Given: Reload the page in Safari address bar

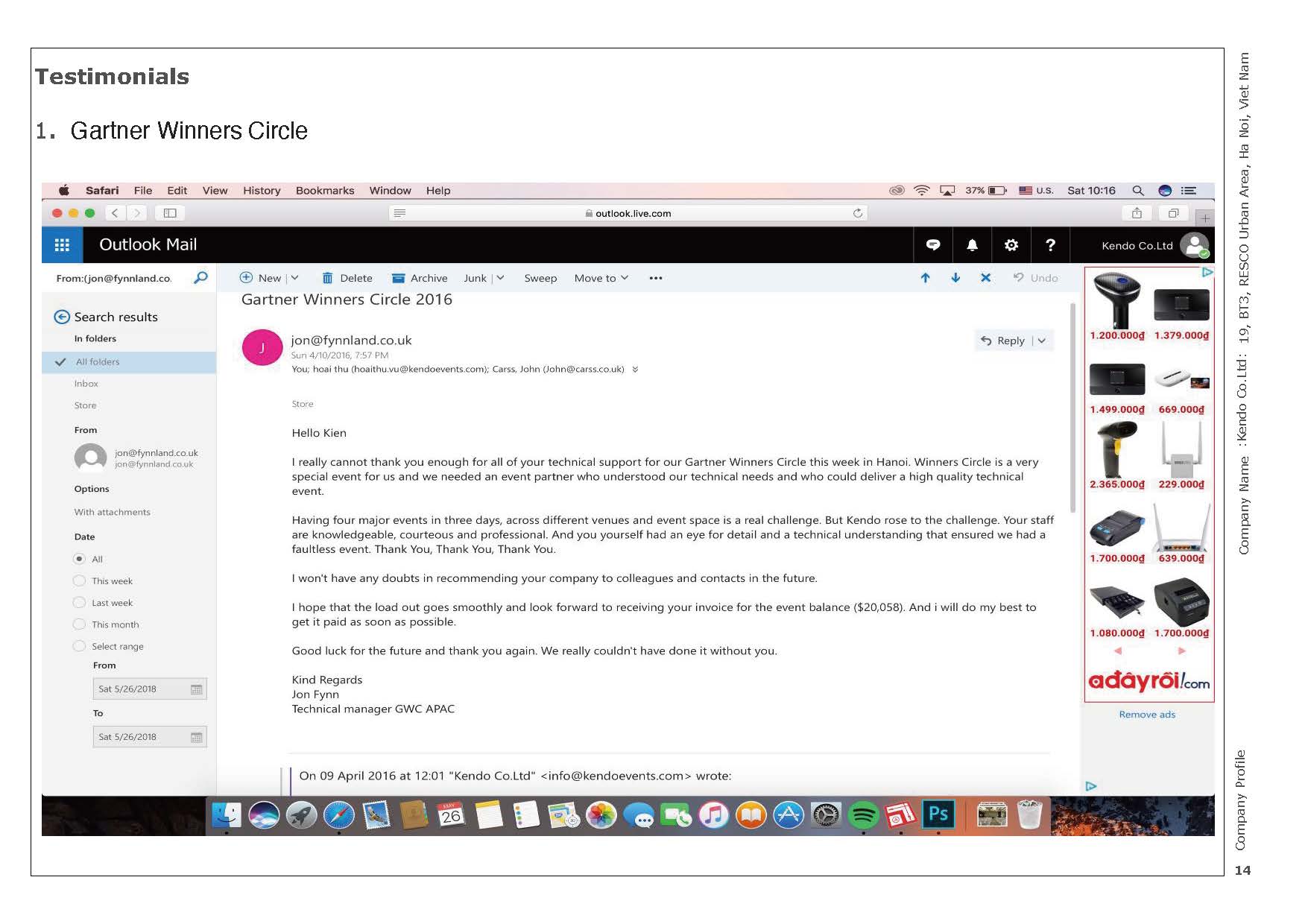Looking at the screenshot, I should tap(858, 213).
